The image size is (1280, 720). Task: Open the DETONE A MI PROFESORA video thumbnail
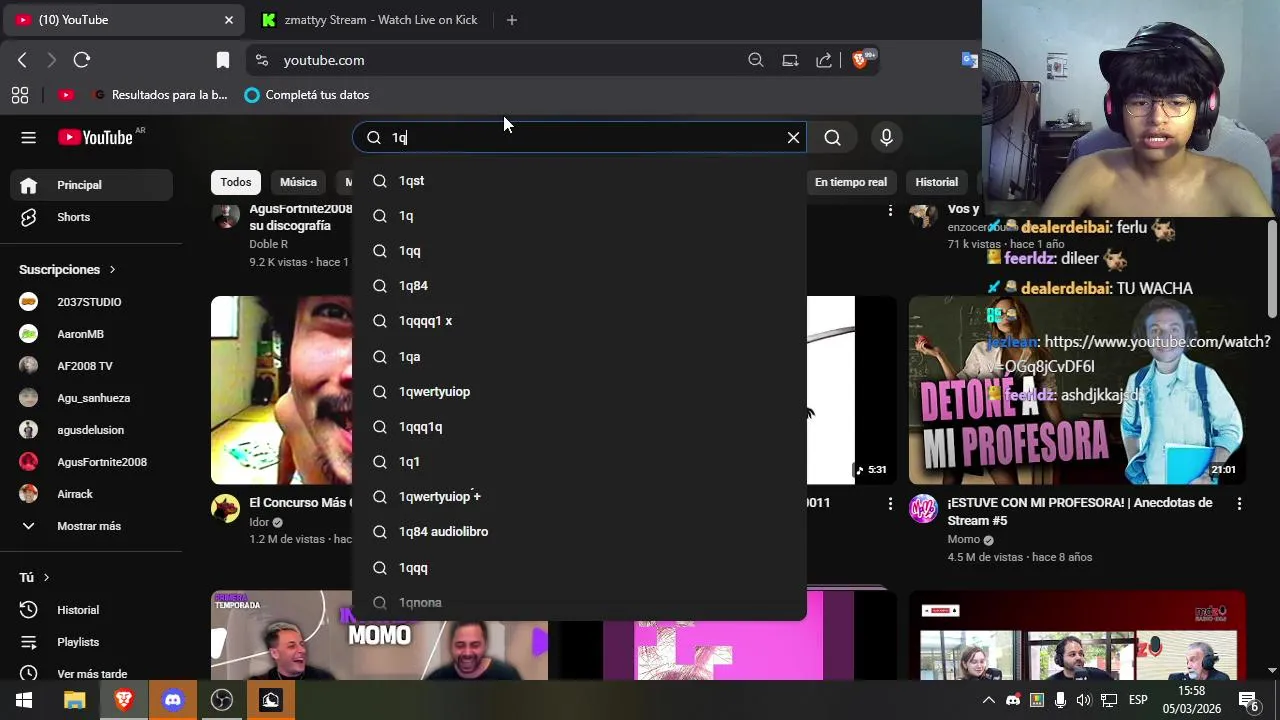pyautogui.click(x=1077, y=390)
